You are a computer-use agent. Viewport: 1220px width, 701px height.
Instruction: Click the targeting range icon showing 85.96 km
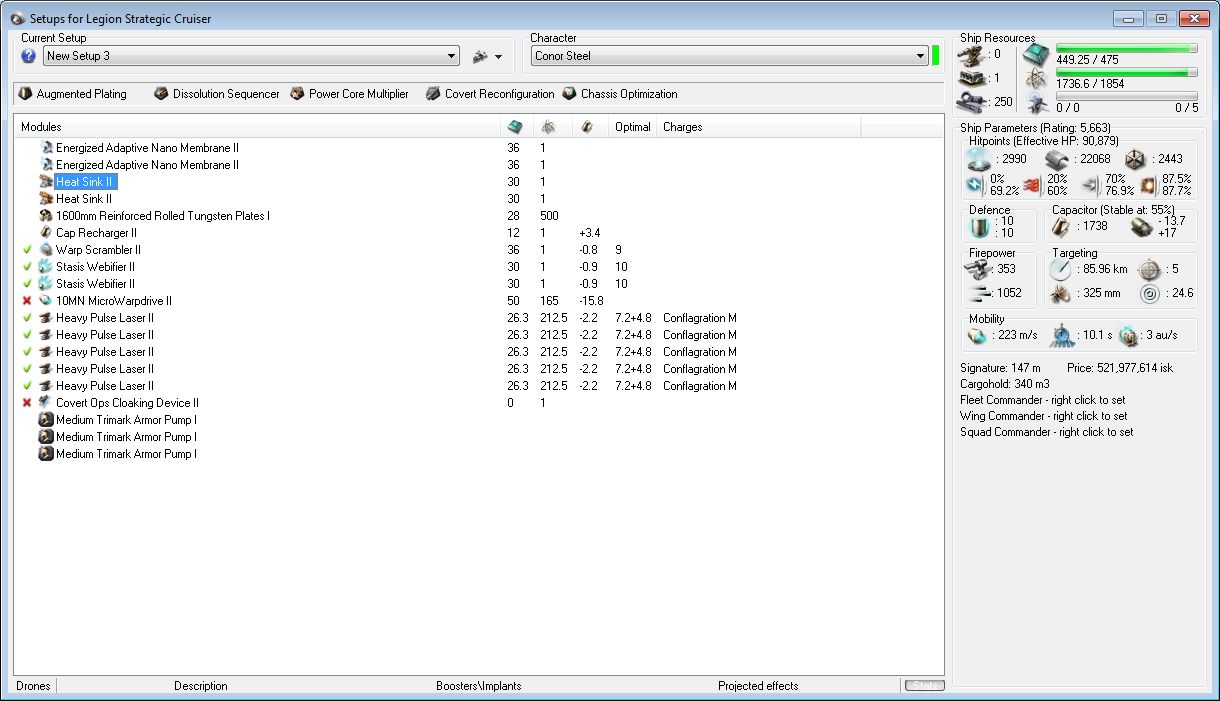coord(1061,268)
